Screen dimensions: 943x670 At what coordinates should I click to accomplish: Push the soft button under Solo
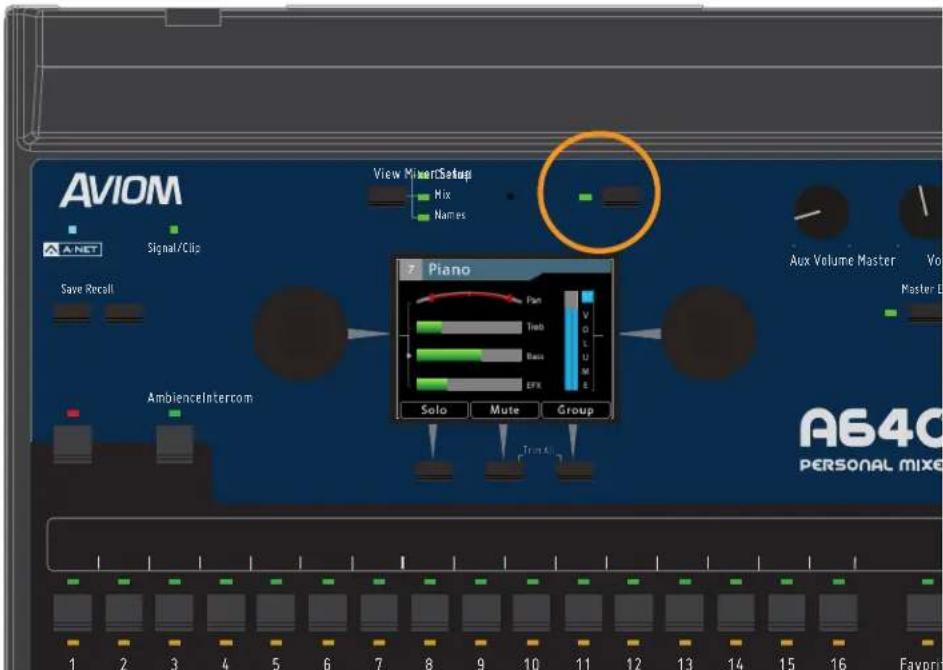pos(434,470)
